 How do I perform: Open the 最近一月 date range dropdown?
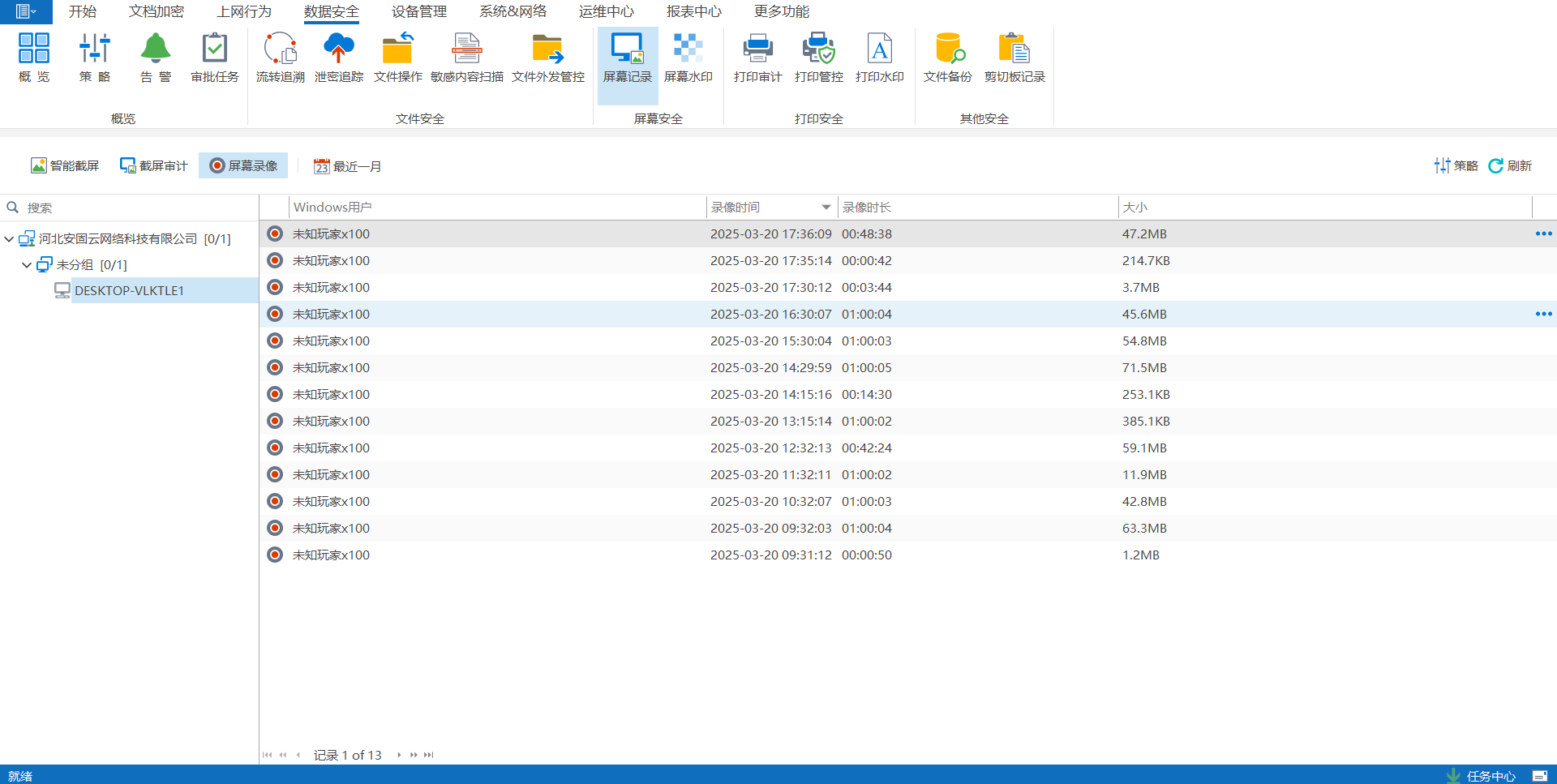(348, 166)
